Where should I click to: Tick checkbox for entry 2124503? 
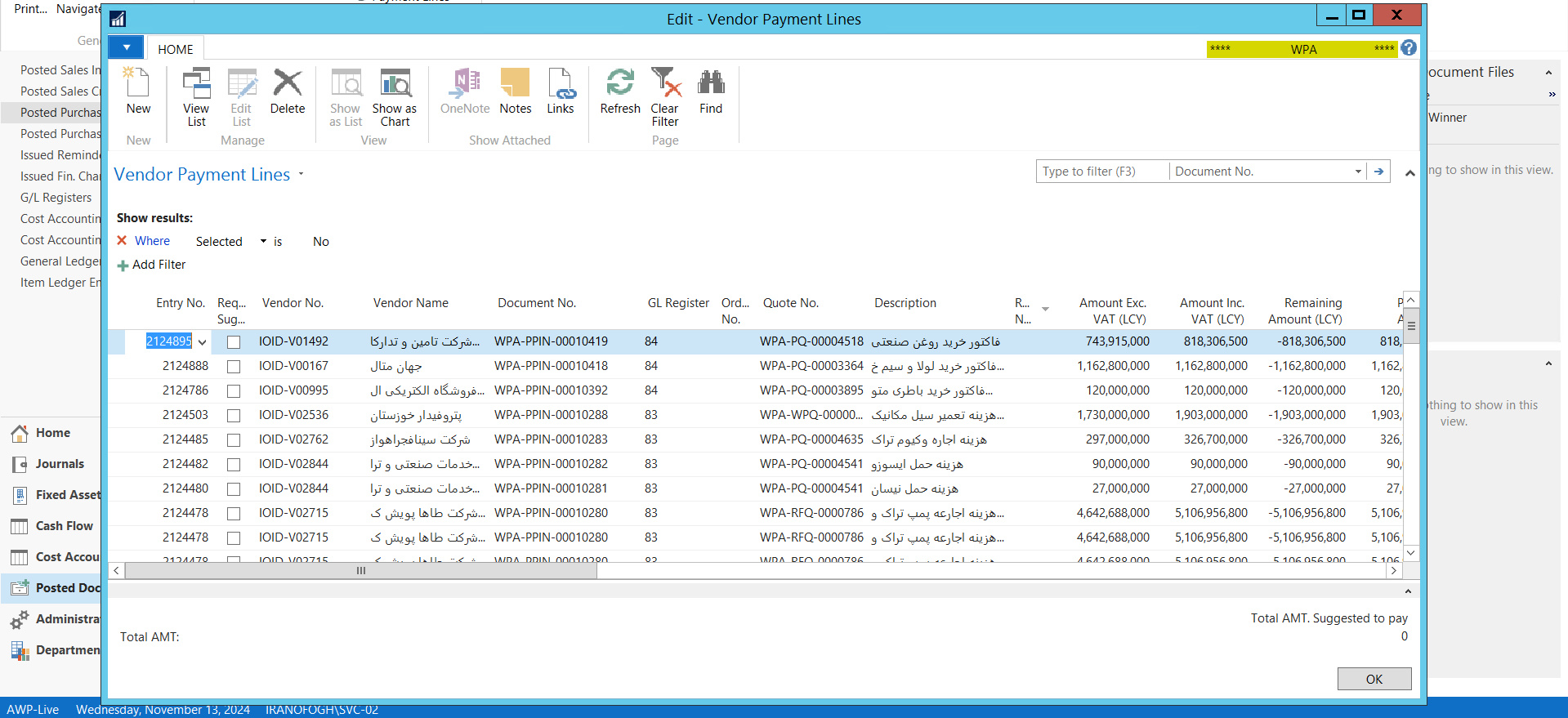click(x=234, y=416)
